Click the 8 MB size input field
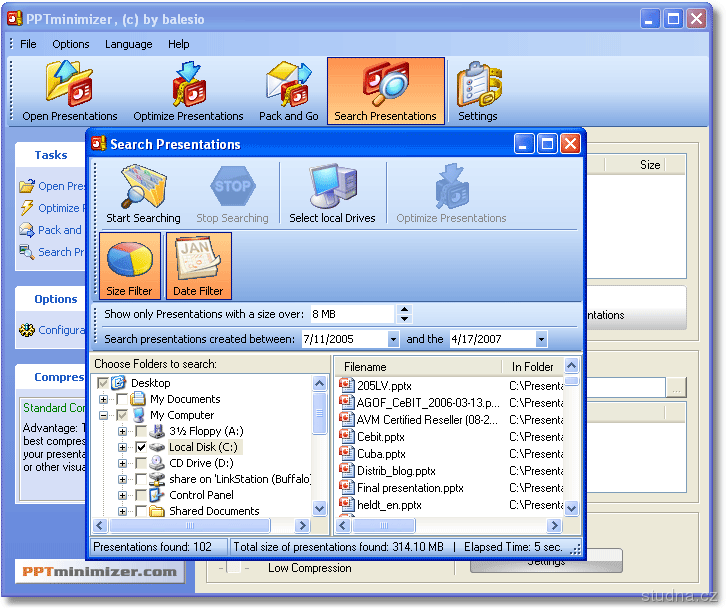 point(352,314)
